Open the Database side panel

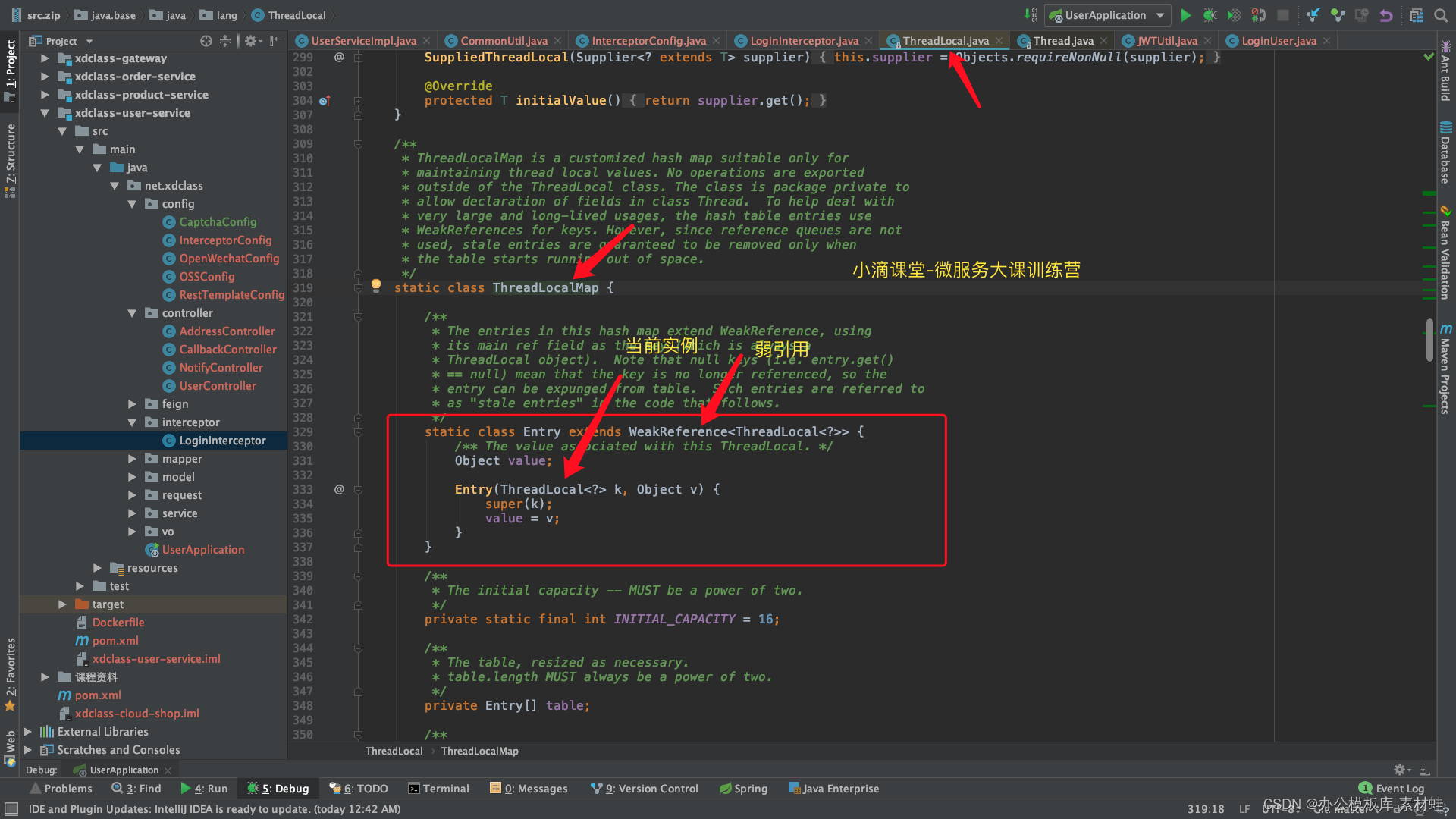(x=1445, y=152)
